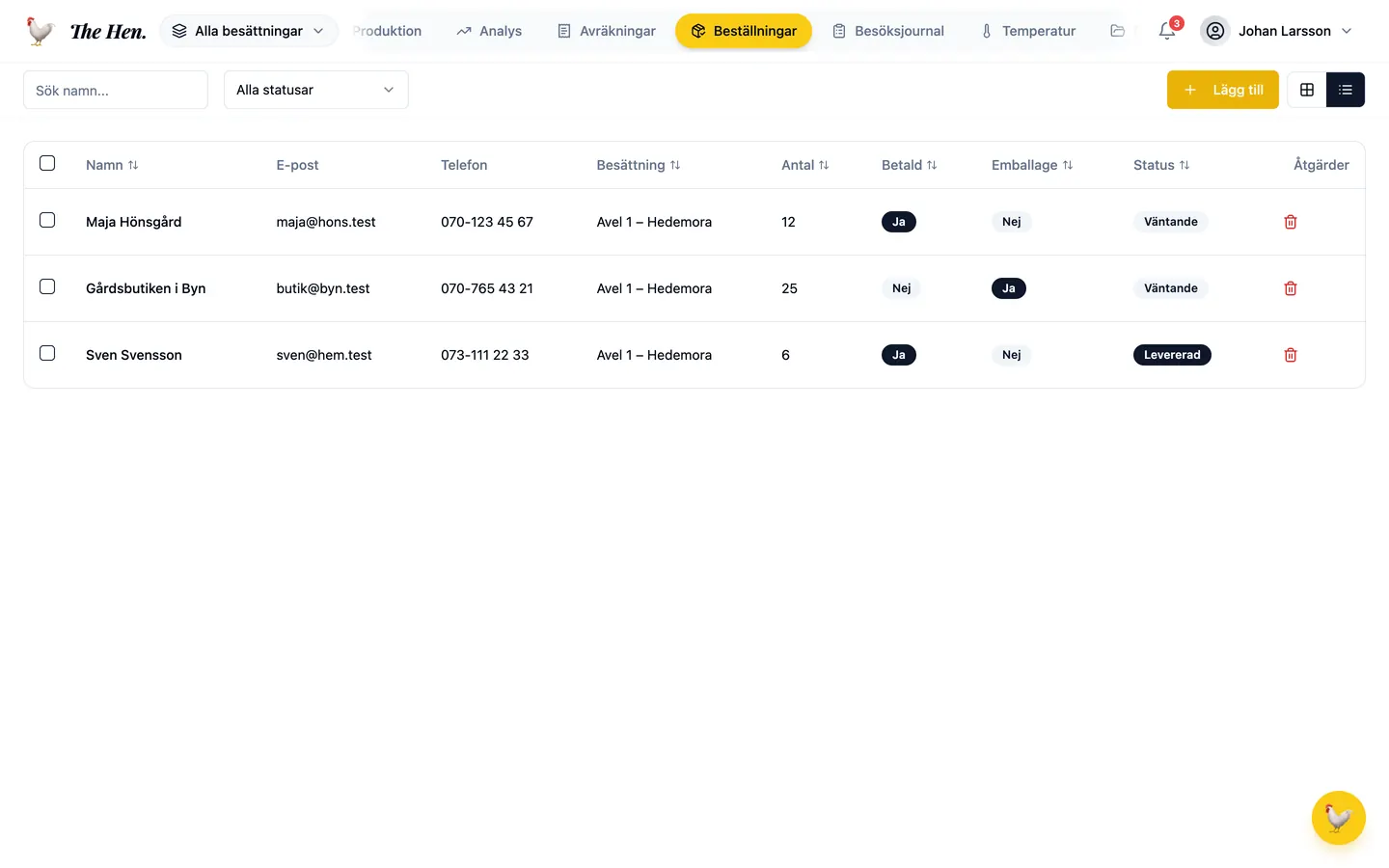Sort table by Namn column
The width and height of the screenshot is (1389, 868).
[112, 165]
